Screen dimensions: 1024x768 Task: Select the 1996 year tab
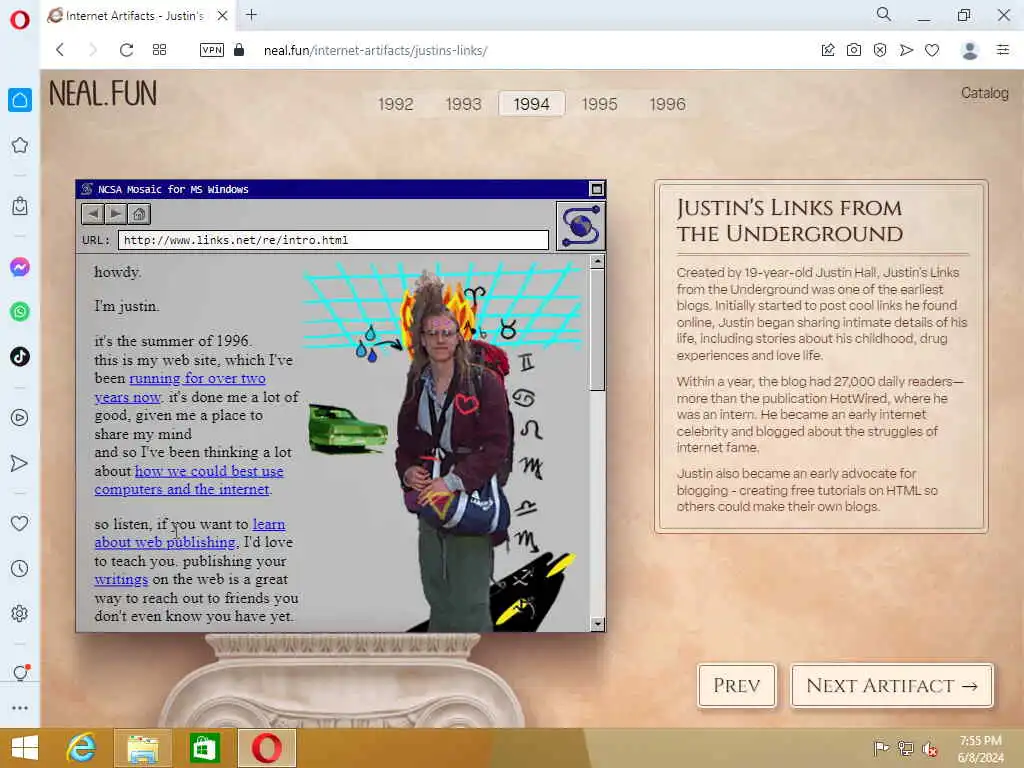tap(667, 104)
